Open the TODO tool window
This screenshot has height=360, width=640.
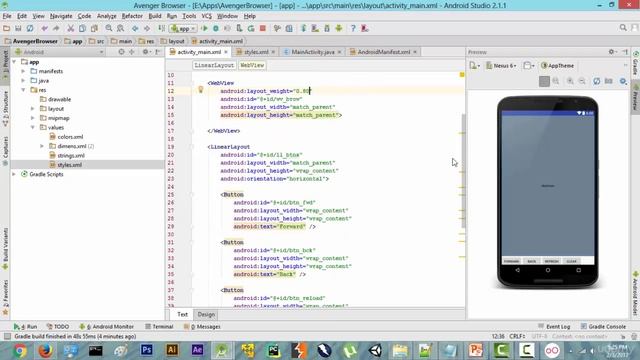[58, 327]
